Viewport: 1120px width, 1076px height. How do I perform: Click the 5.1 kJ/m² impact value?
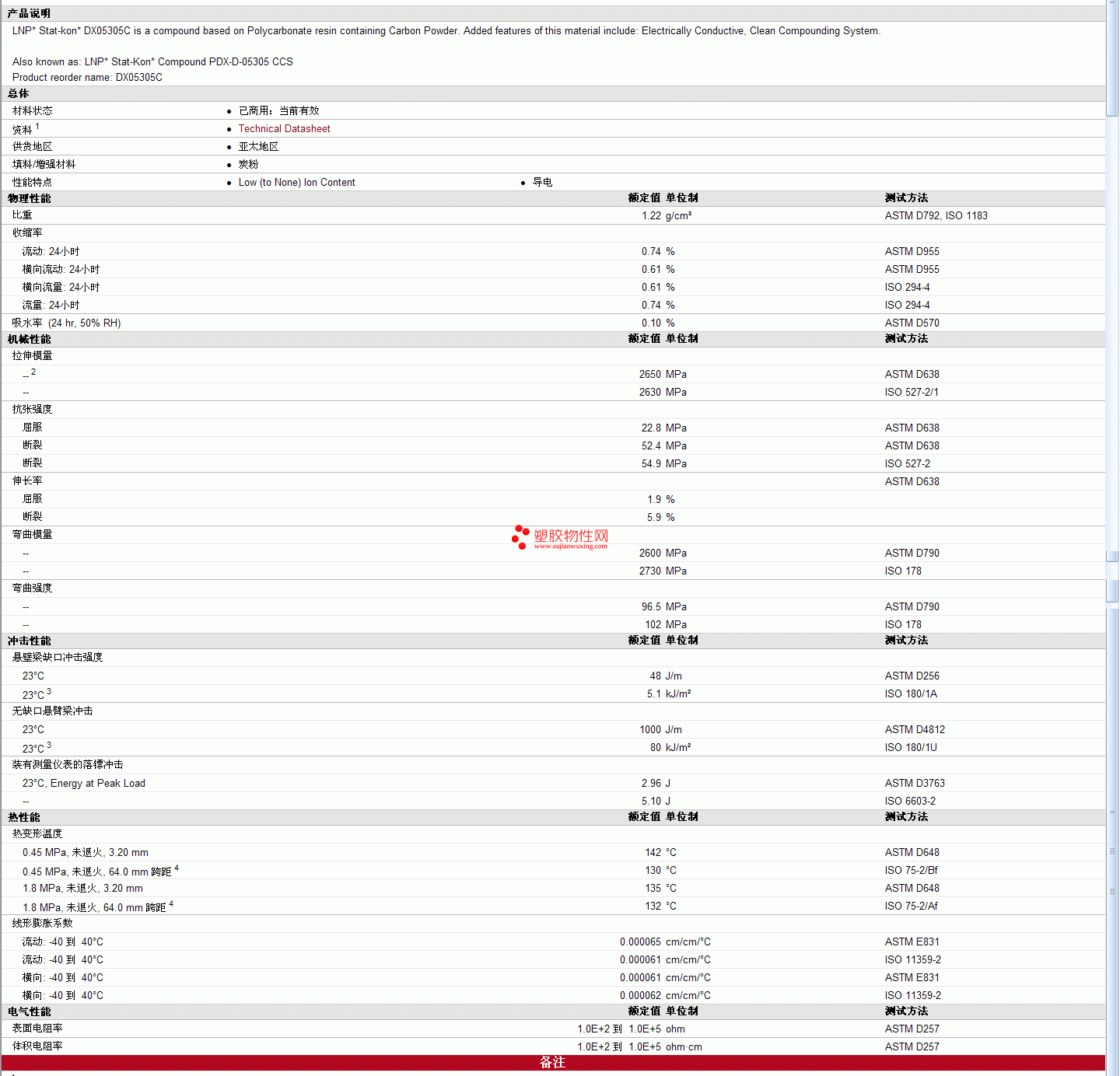669,694
